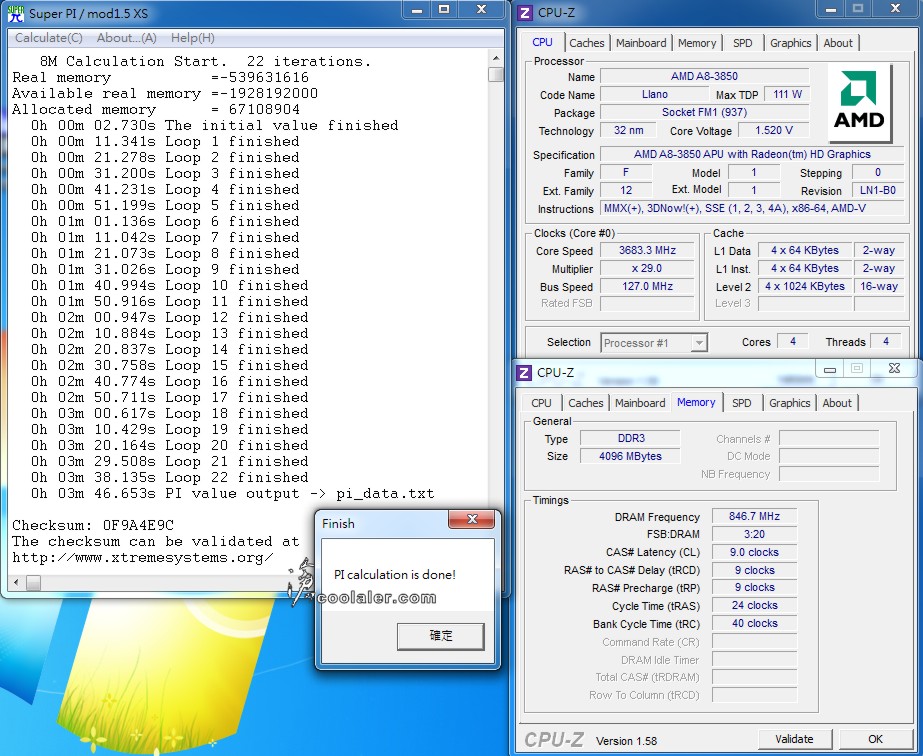The image size is (923, 756).
Task: Click the 40 clocks Bank Cycle Time value
Action: (754, 623)
